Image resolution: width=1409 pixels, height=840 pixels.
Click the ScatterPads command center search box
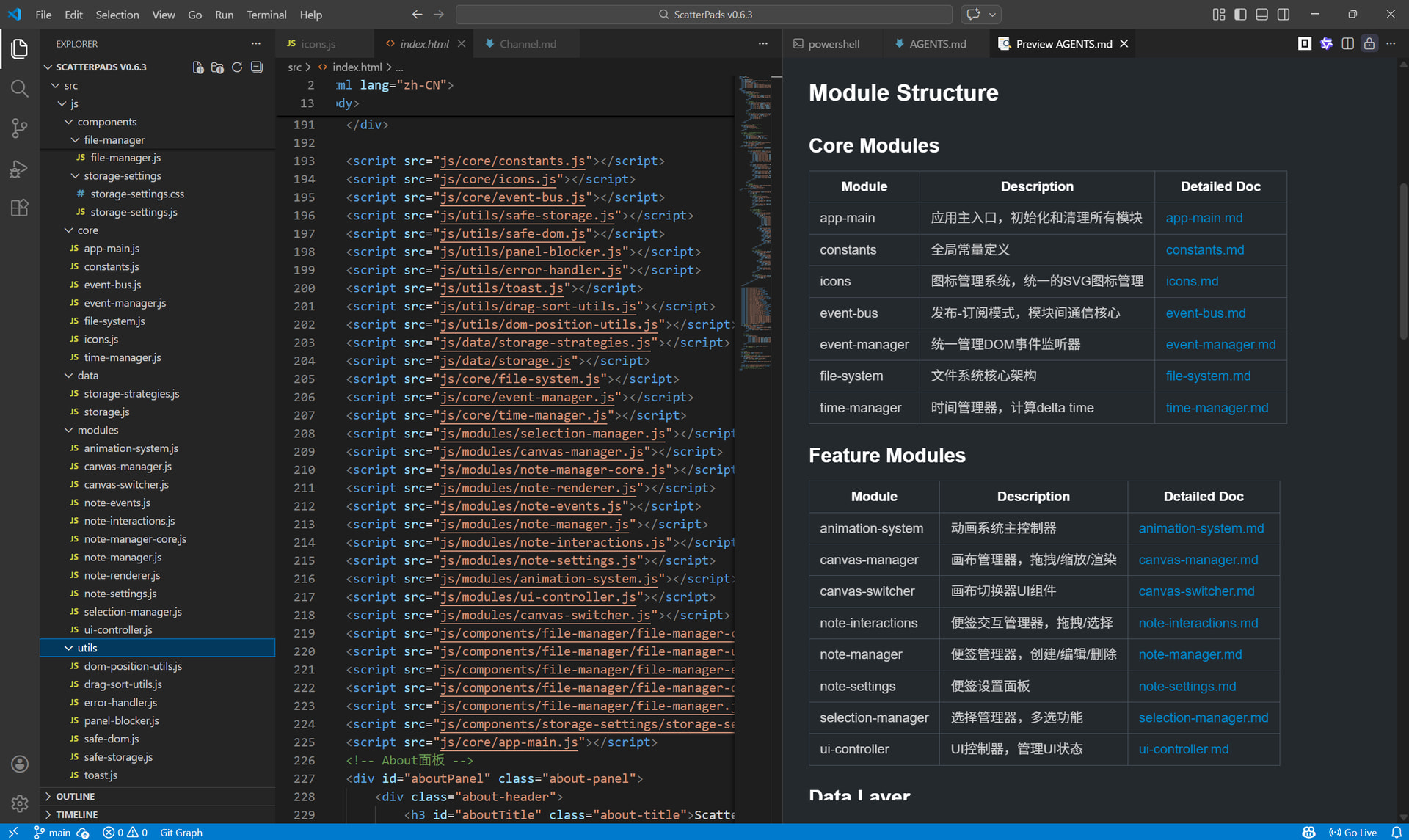704,15
